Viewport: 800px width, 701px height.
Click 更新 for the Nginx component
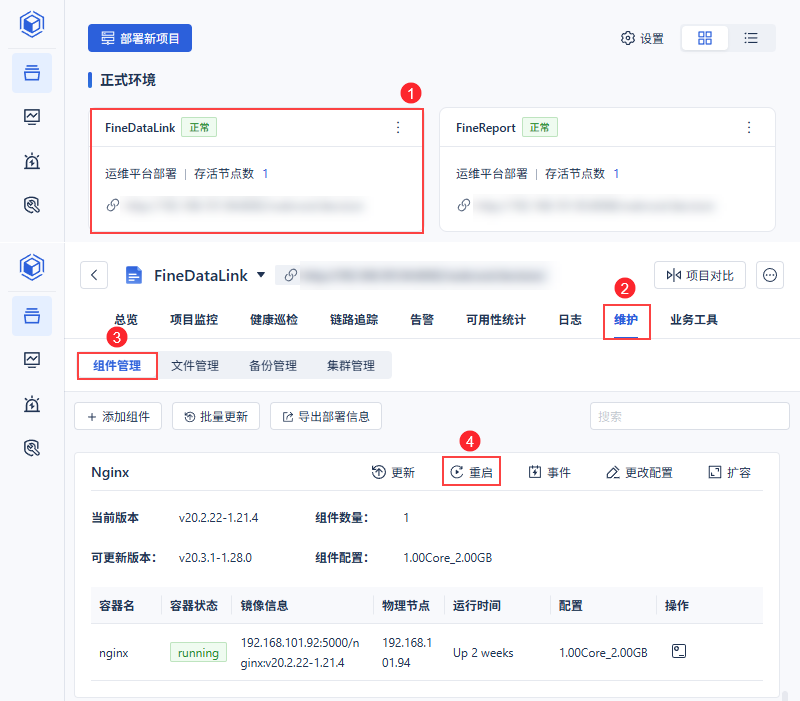pyautogui.click(x=393, y=472)
